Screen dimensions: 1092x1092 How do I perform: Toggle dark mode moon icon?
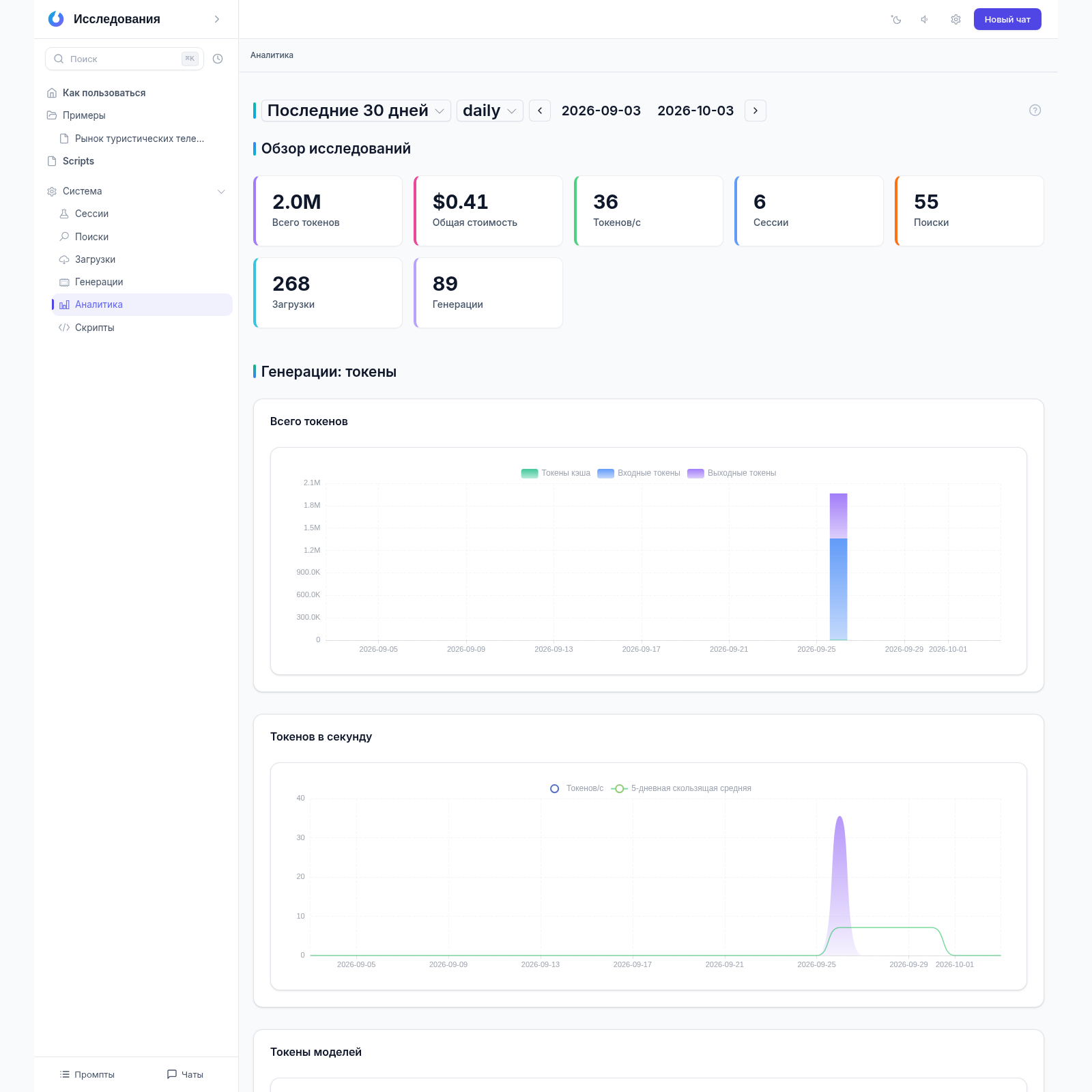click(896, 20)
